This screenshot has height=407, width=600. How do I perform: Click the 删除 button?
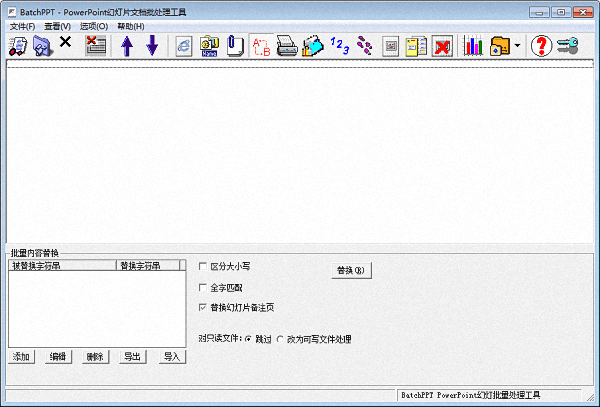pyautogui.click(x=95, y=357)
